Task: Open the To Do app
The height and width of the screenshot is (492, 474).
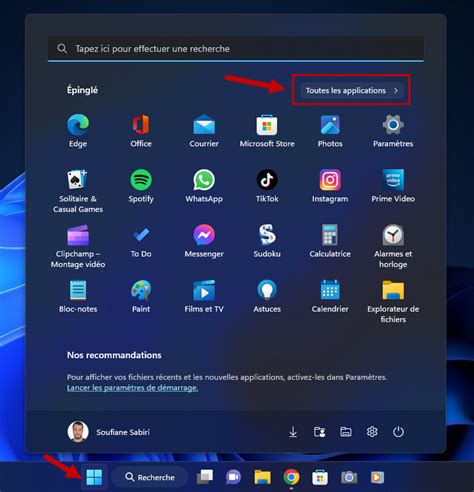Action: [x=141, y=241]
